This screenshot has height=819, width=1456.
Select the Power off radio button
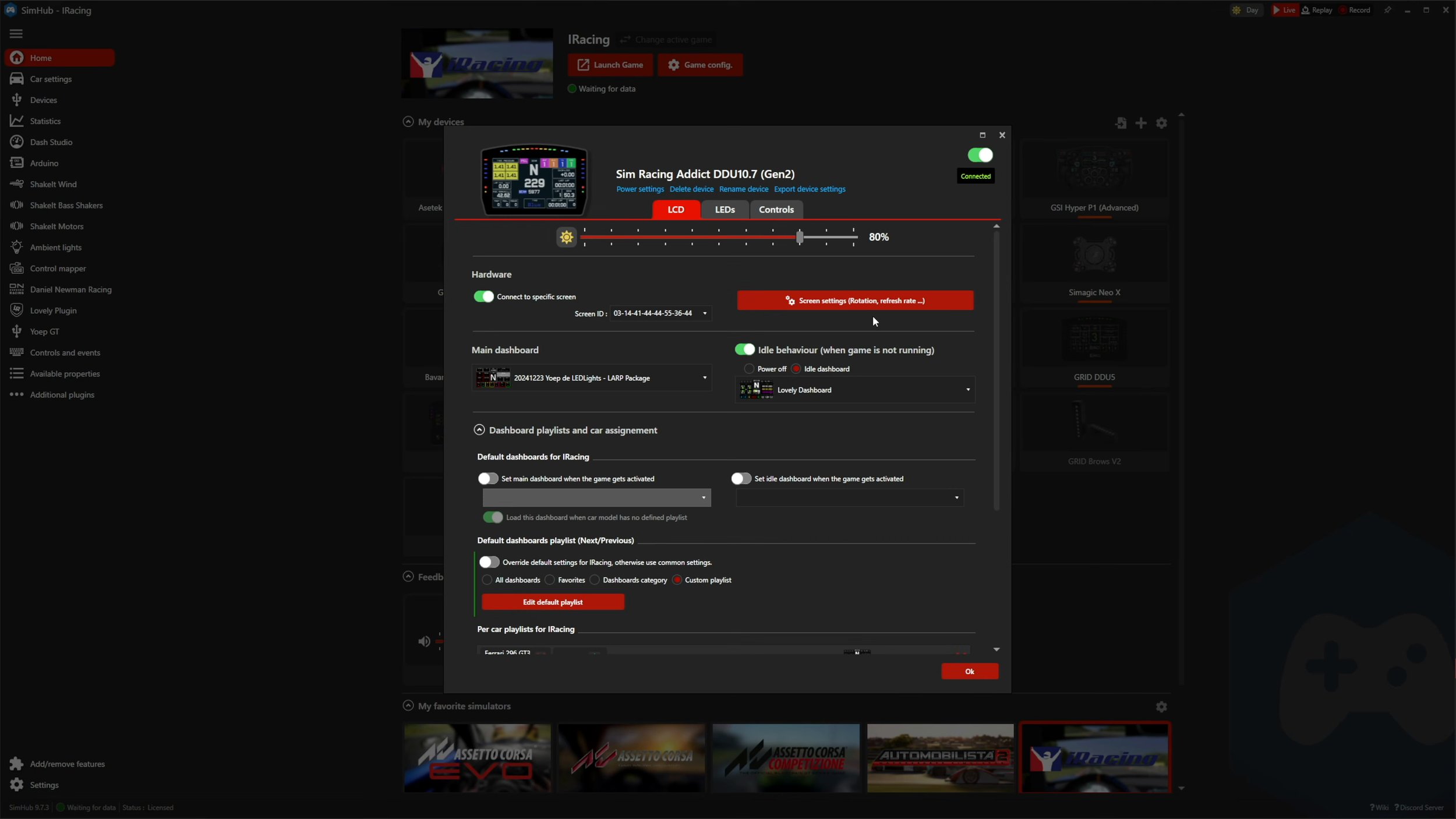pyautogui.click(x=749, y=369)
